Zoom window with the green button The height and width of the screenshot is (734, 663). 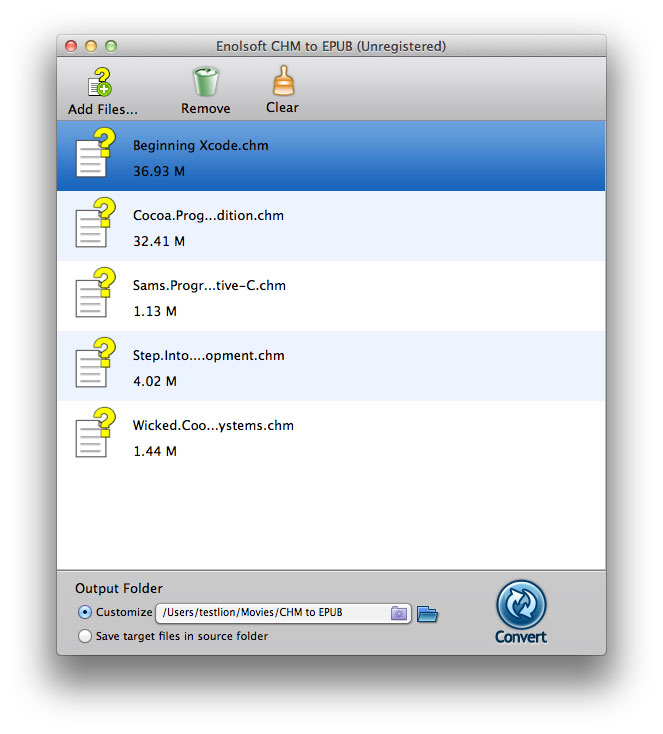click(x=111, y=46)
